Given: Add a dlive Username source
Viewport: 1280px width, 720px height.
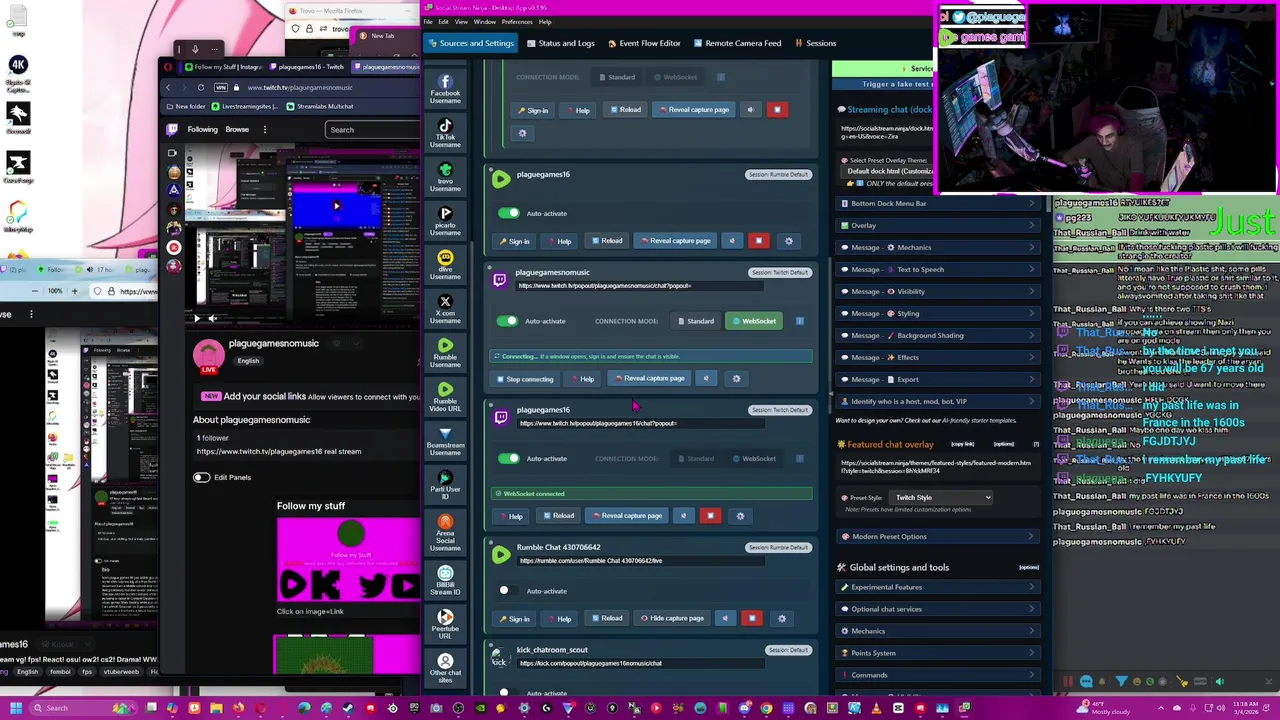Looking at the screenshot, I should coord(445,265).
